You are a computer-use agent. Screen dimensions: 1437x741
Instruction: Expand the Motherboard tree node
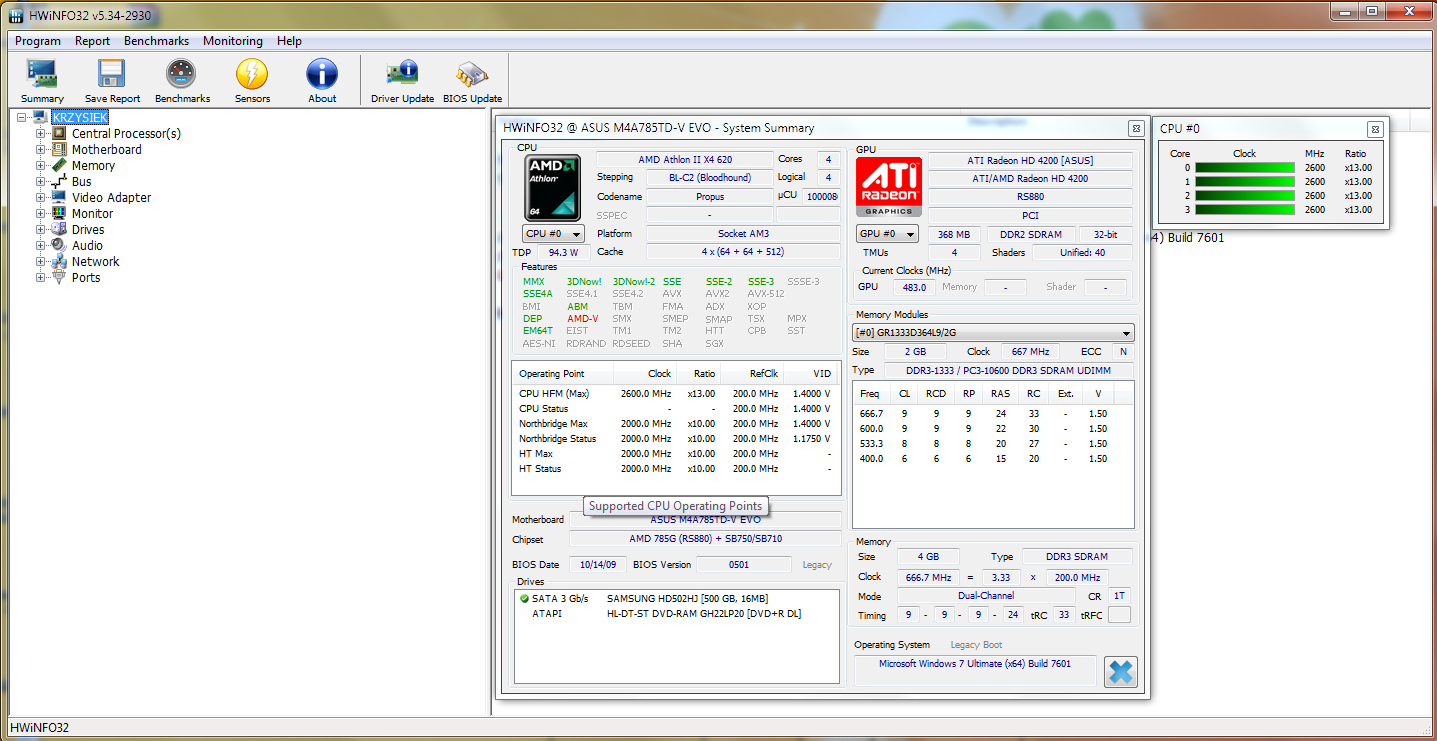tap(41, 150)
